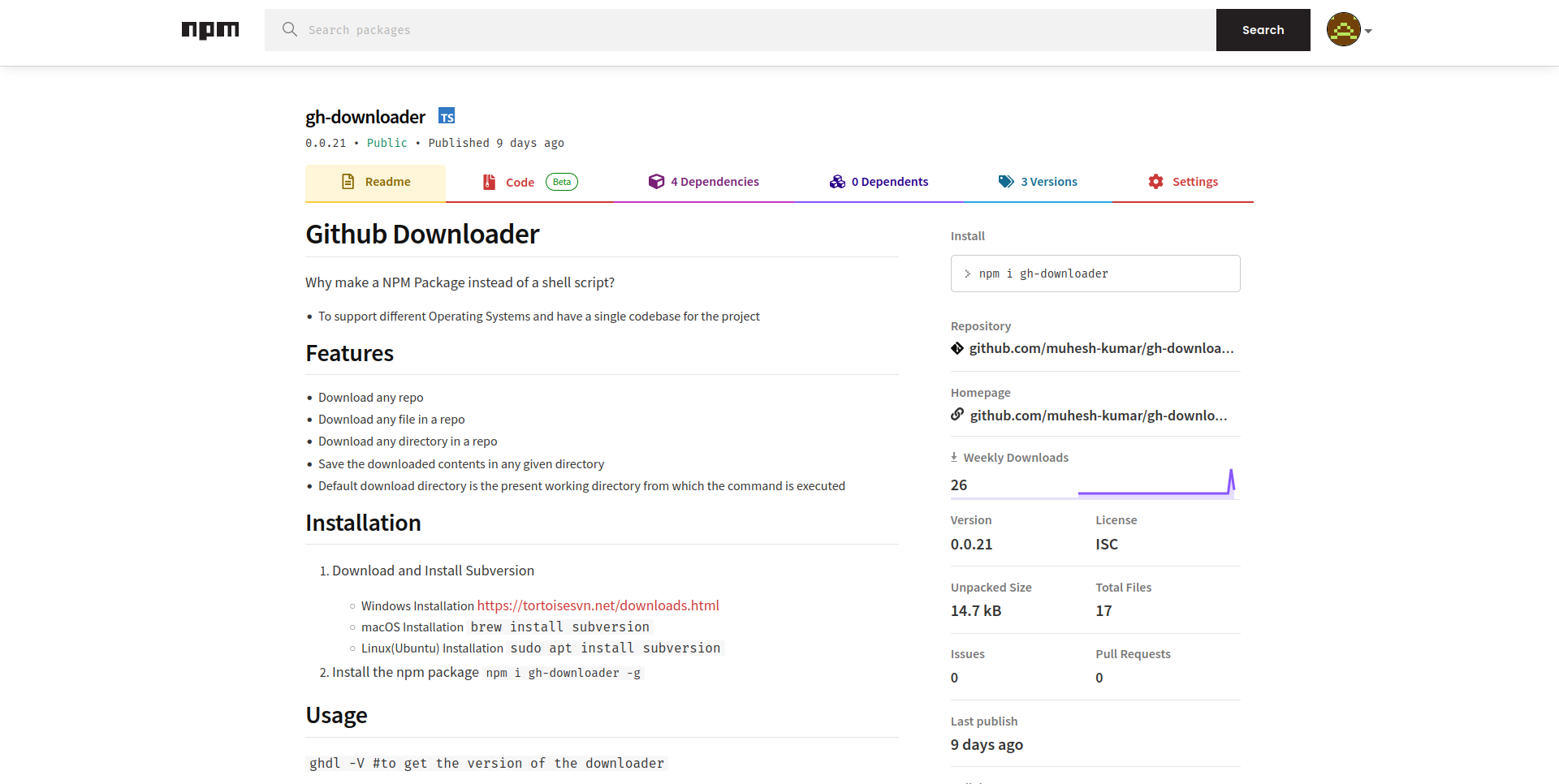Click the repository git icon
Screen dimensions: 1559x784
957,348
